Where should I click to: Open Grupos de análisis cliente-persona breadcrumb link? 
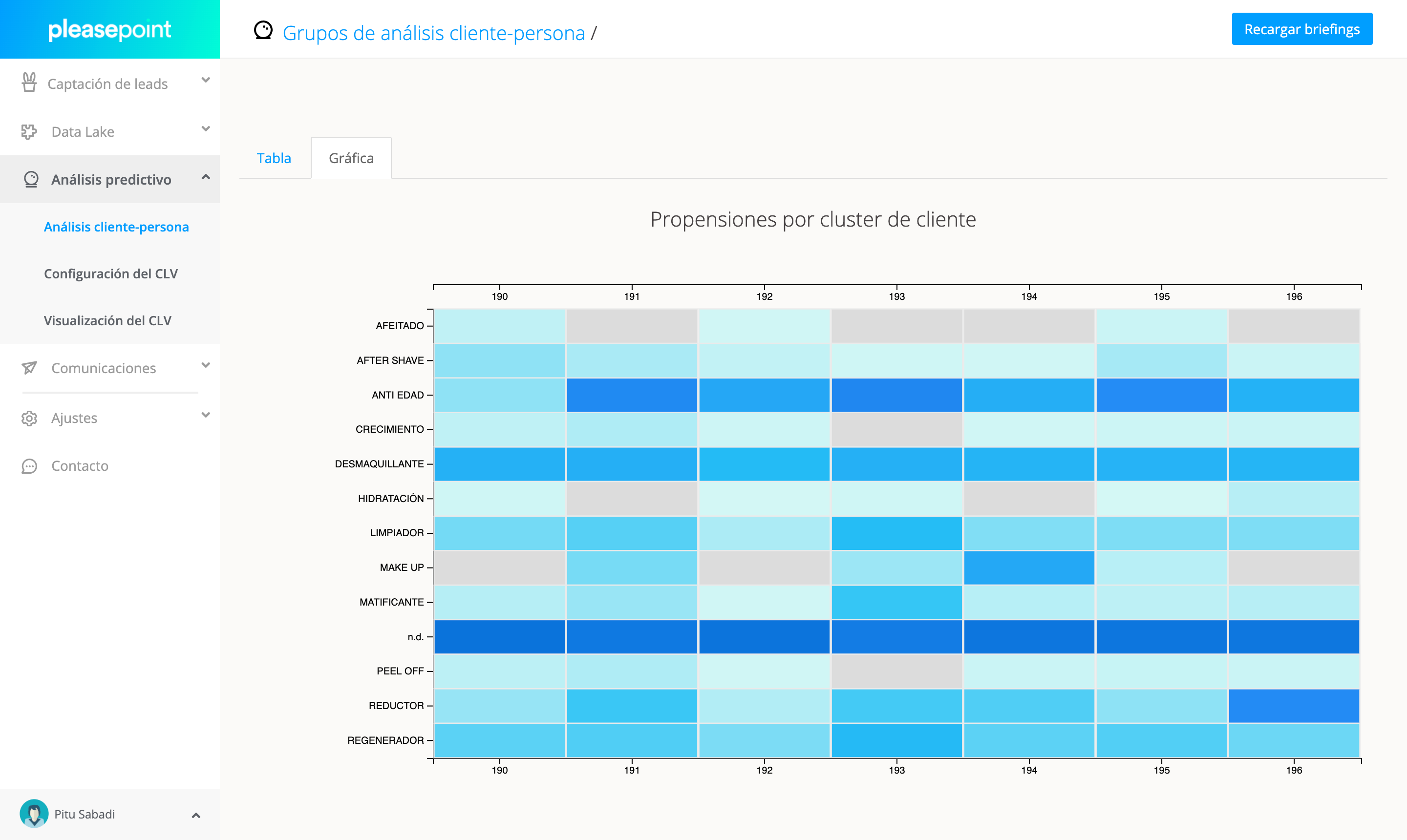click(434, 33)
